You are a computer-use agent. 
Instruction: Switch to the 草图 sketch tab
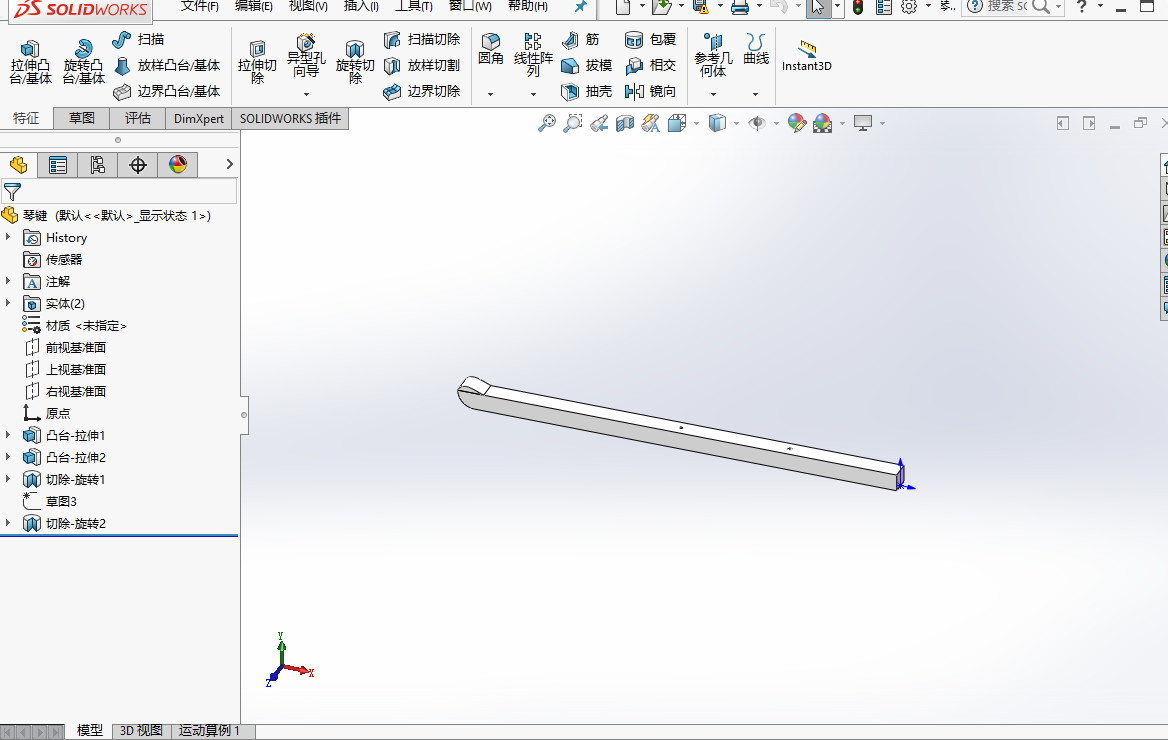[x=82, y=118]
